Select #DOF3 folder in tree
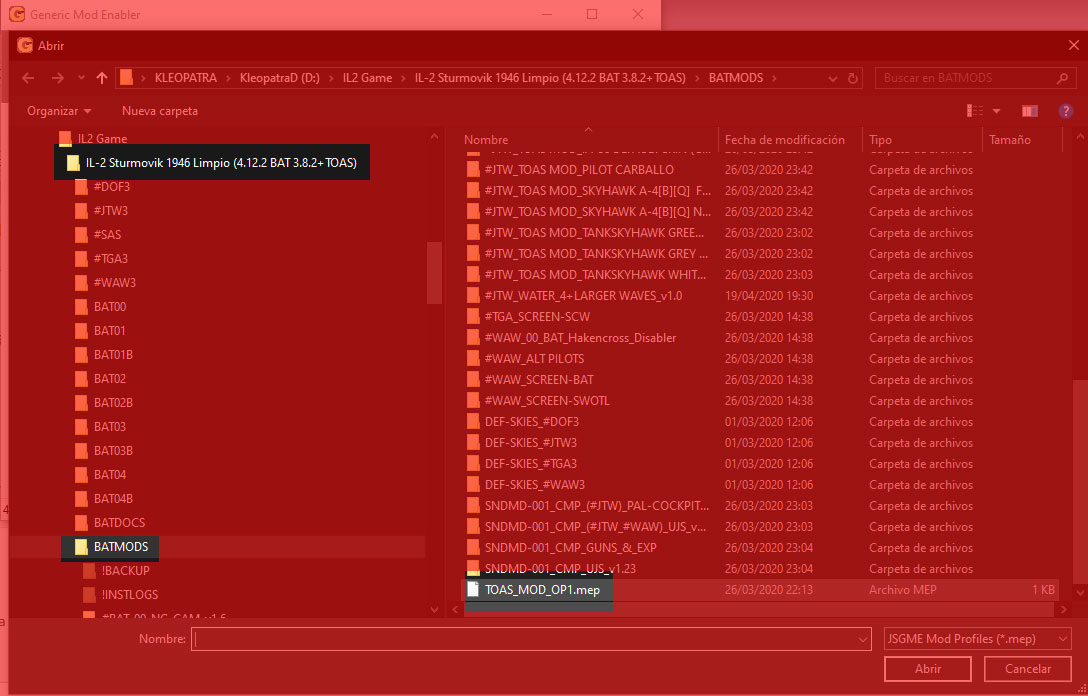1088x696 pixels. (x=112, y=187)
